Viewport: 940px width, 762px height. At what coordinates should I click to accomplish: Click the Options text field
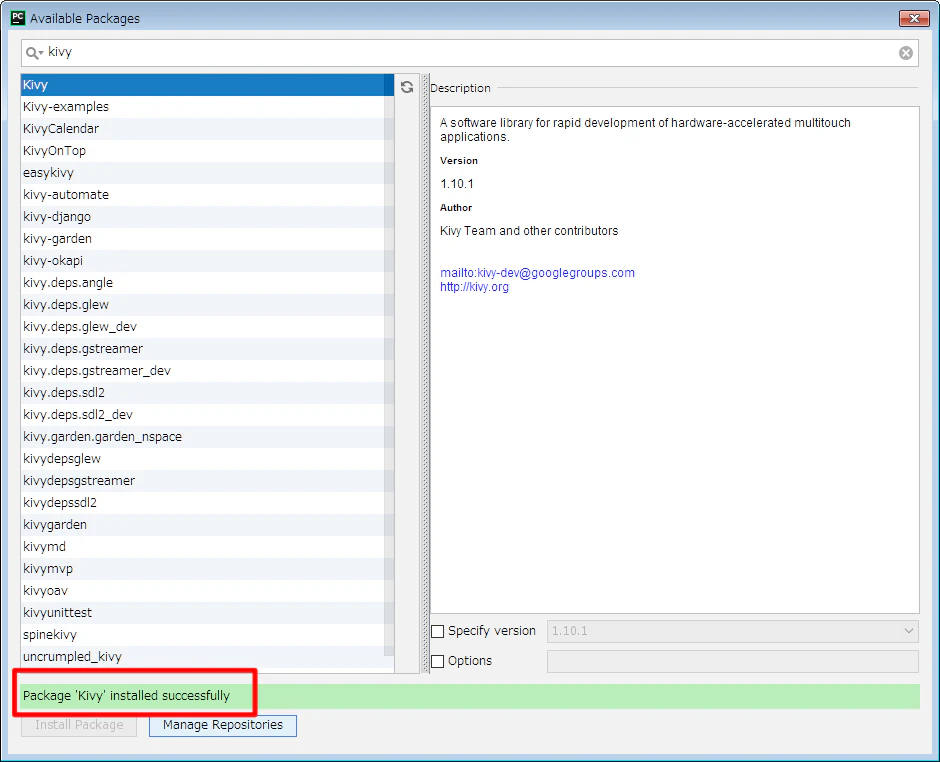(x=733, y=661)
